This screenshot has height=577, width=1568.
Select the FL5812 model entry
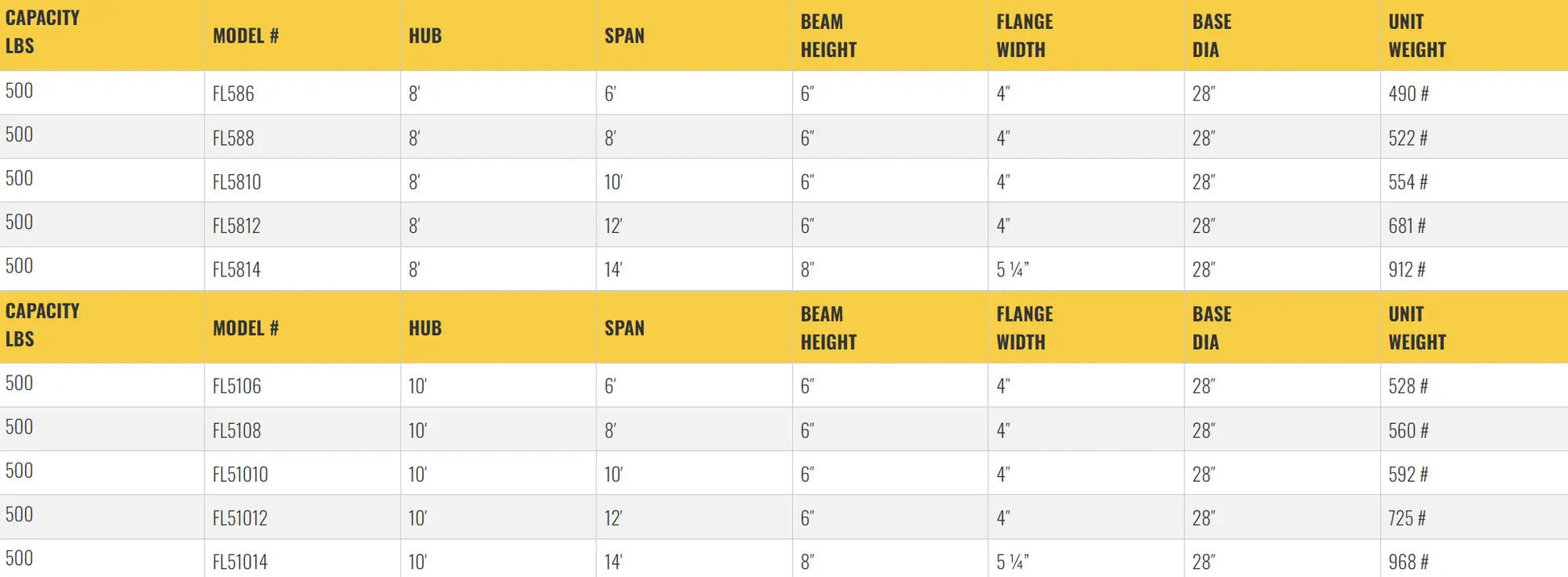pyautogui.click(x=237, y=226)
